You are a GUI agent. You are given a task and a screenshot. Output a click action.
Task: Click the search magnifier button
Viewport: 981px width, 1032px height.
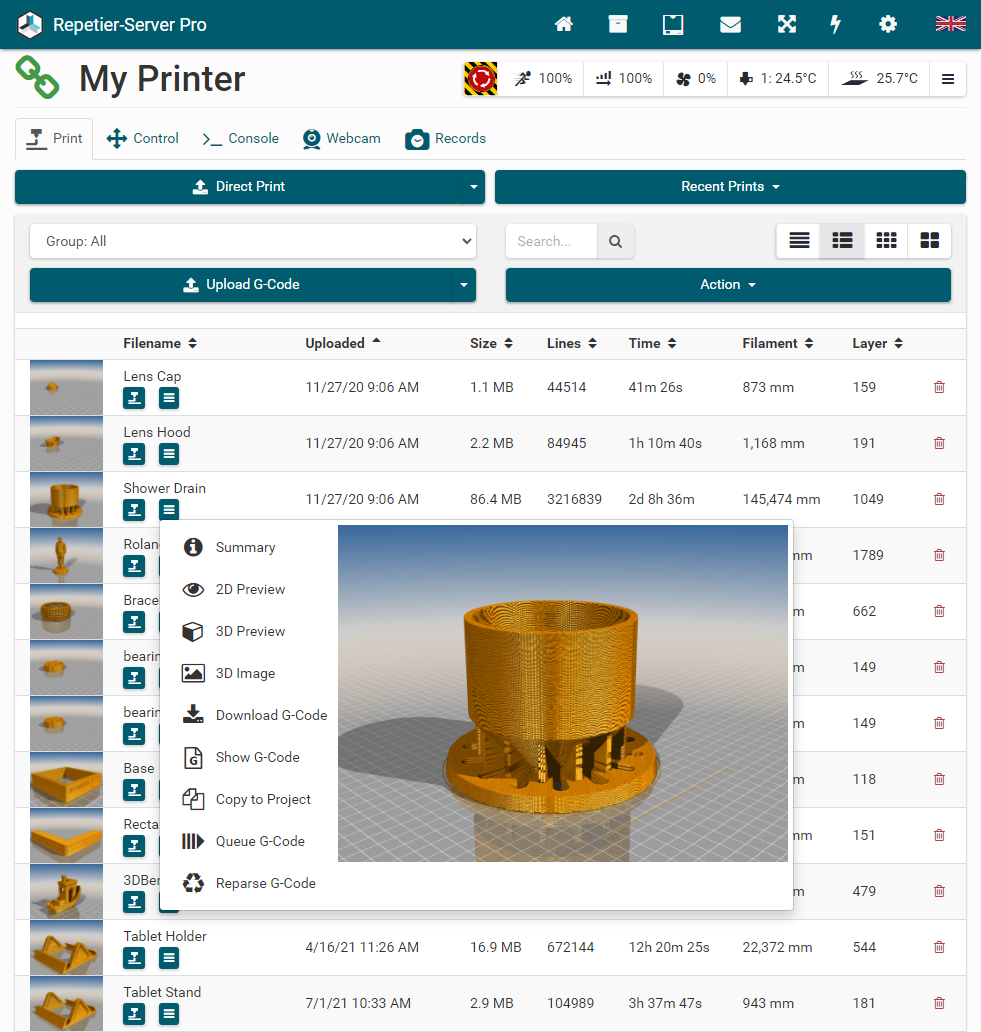(615, 241)
